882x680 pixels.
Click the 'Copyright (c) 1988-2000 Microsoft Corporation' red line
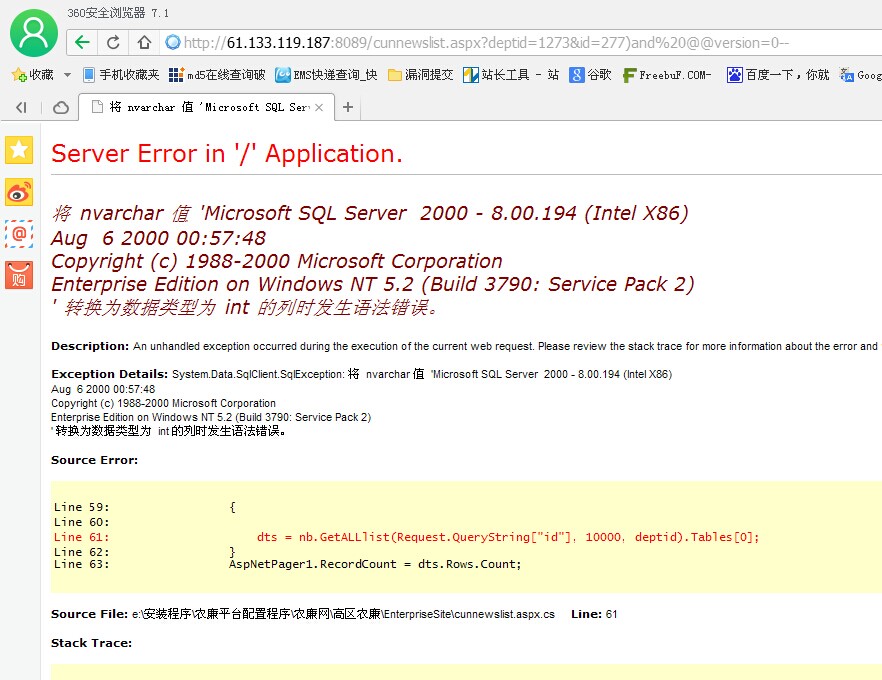[277, 261]
